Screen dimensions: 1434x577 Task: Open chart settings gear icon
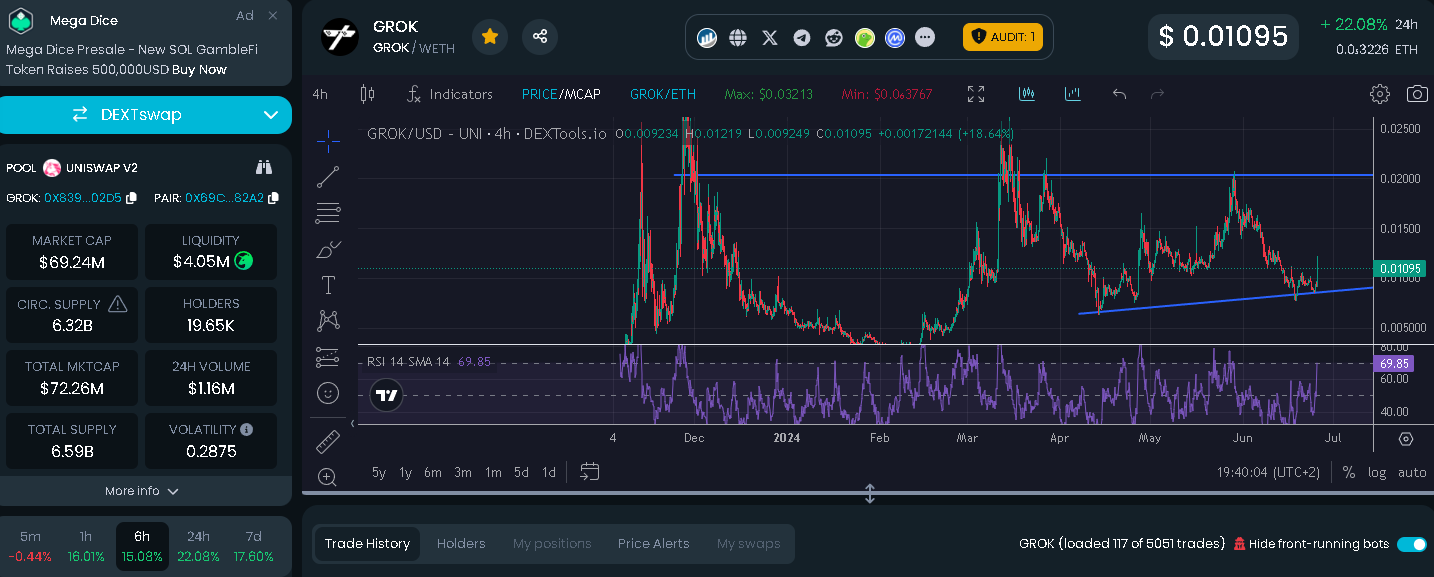1380,94
